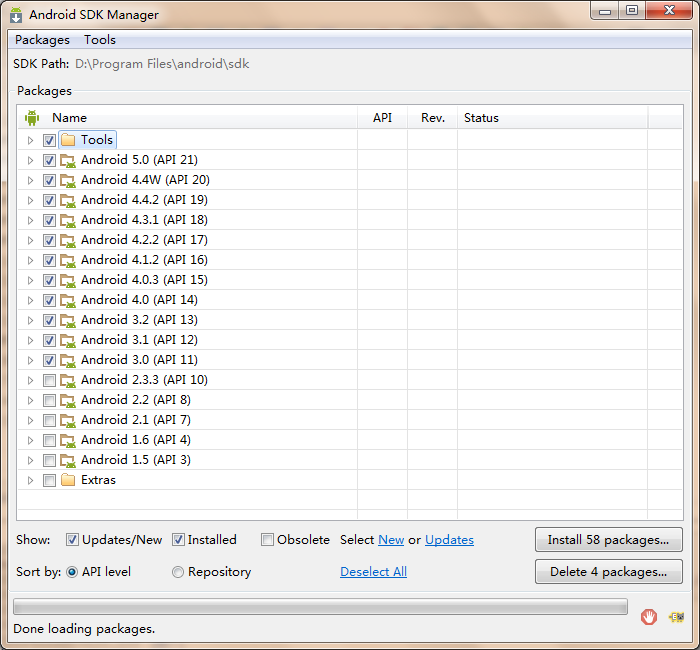Click the Android 4.1.2 (API 16) platform icon

point(68,260)
